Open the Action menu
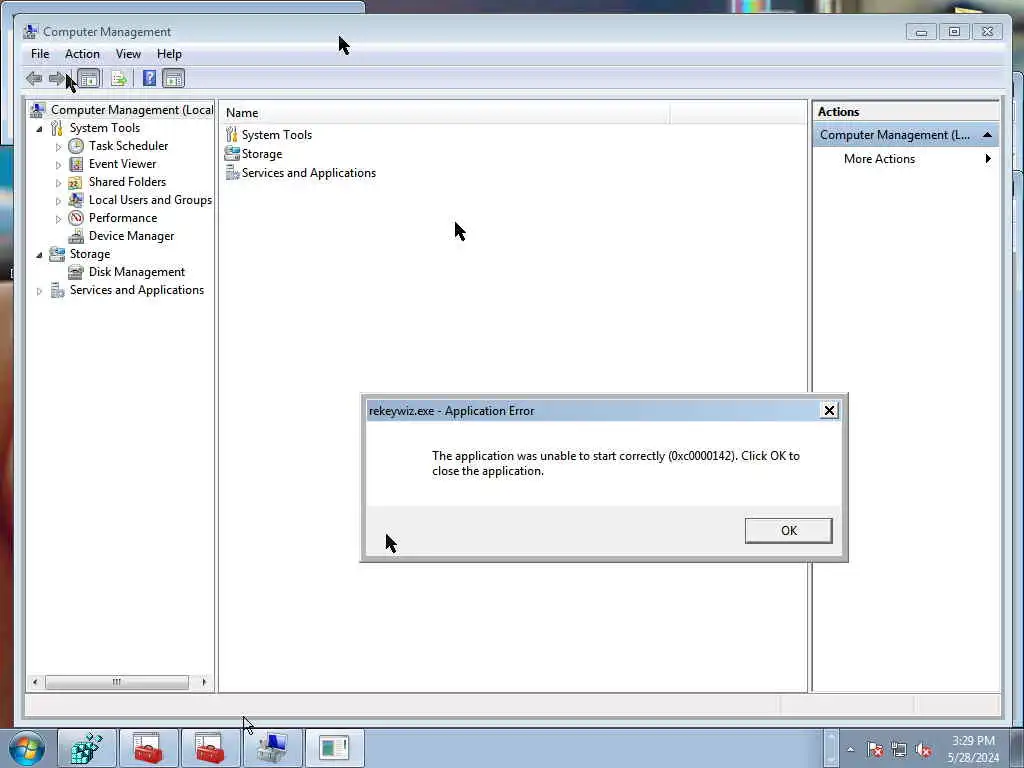 point(82,54)
